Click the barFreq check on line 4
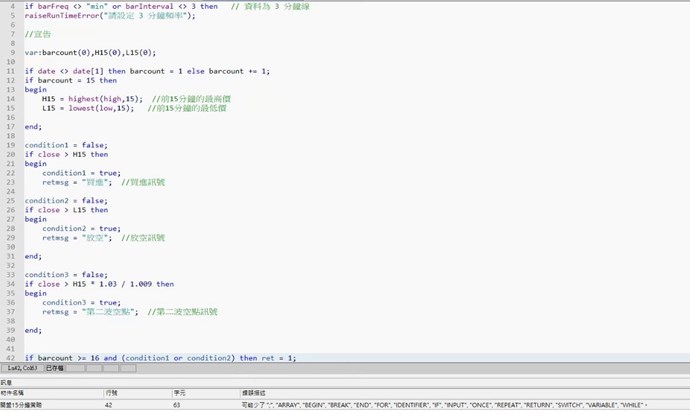 60,6
